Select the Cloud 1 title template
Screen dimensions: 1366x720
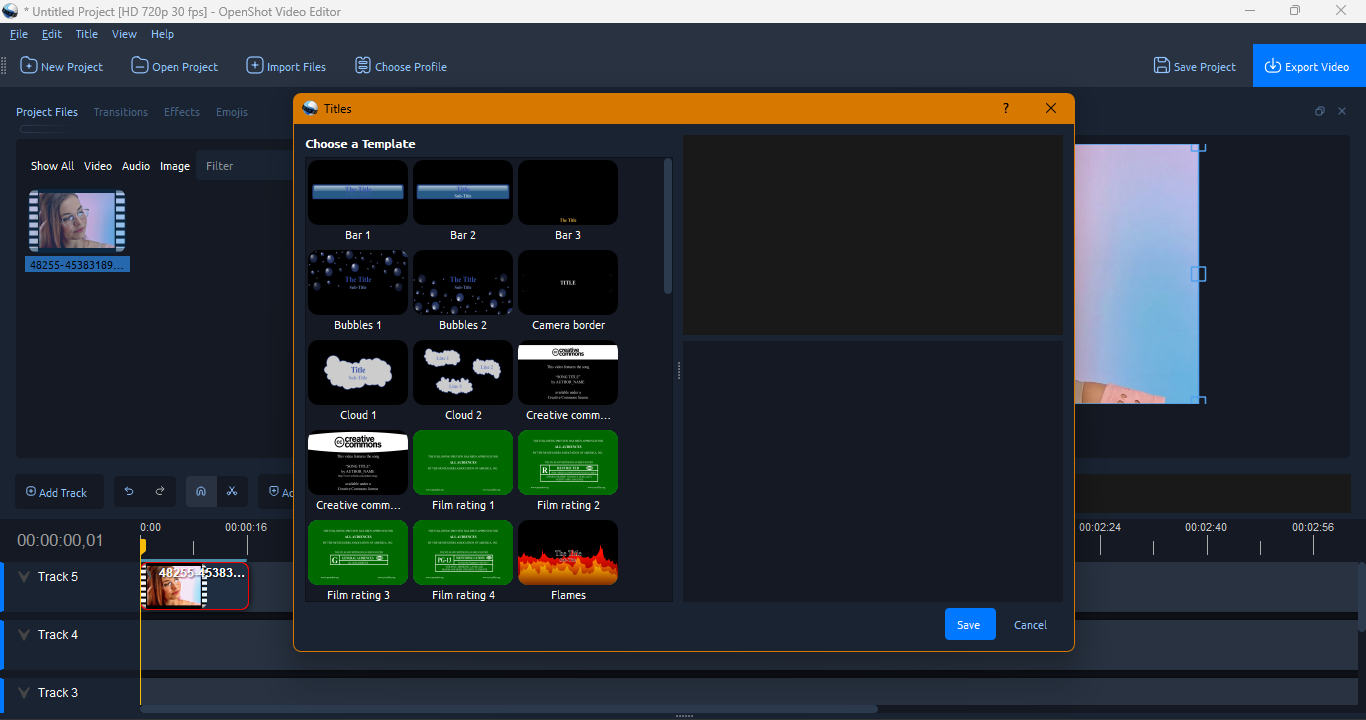[358, 381]
